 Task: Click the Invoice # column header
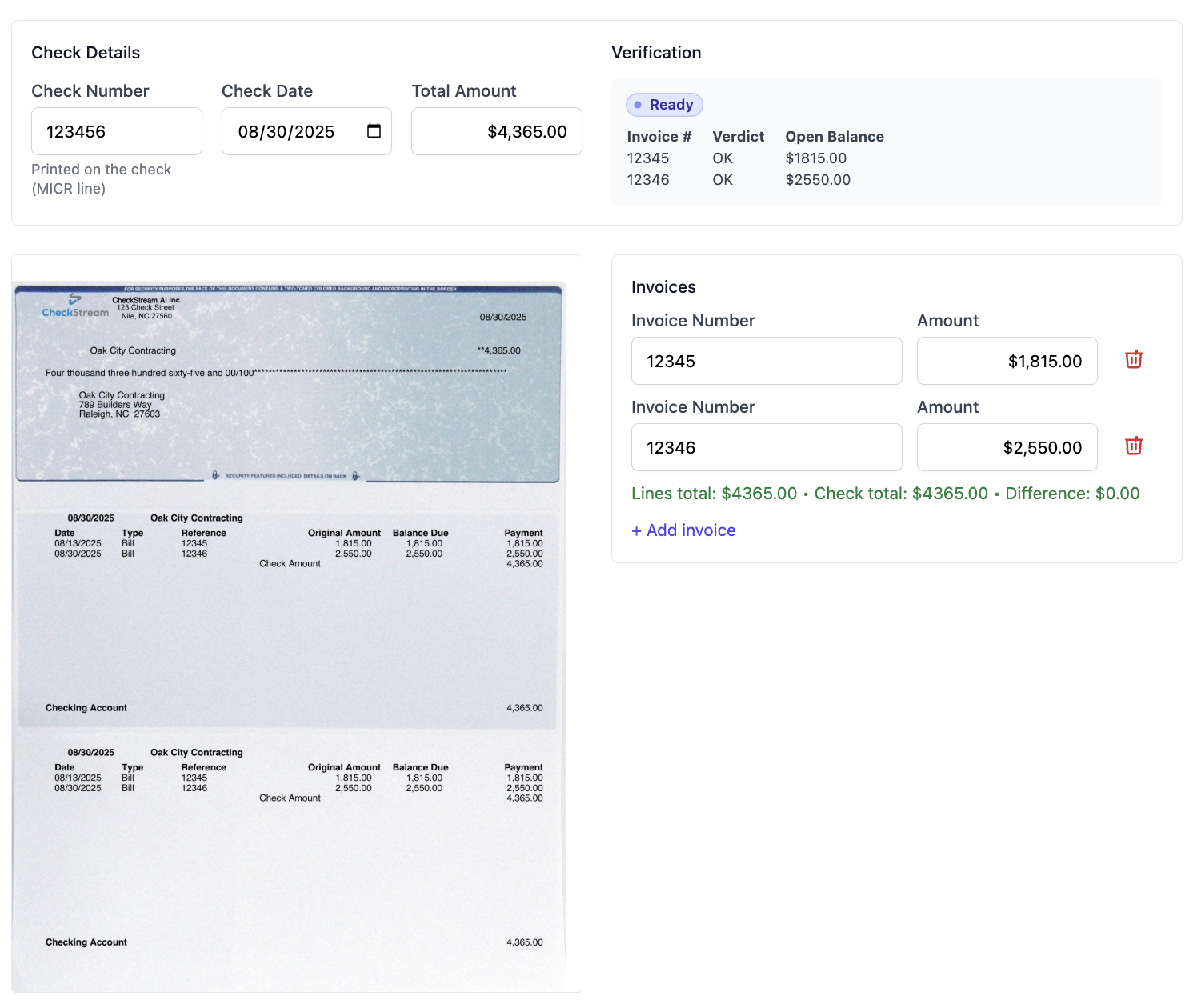[x=659, y=136]
